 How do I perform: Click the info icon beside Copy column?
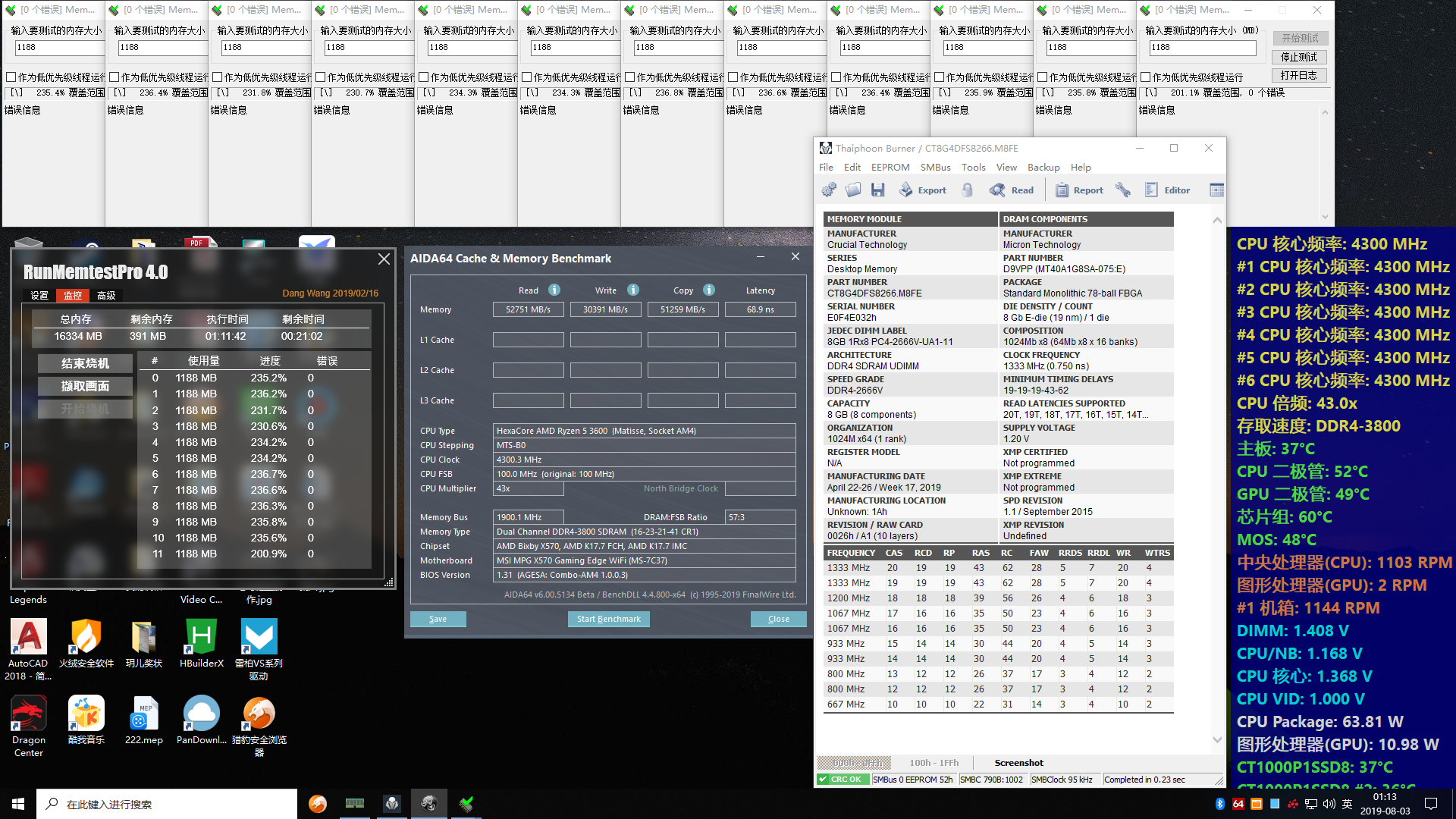point(709,290)
